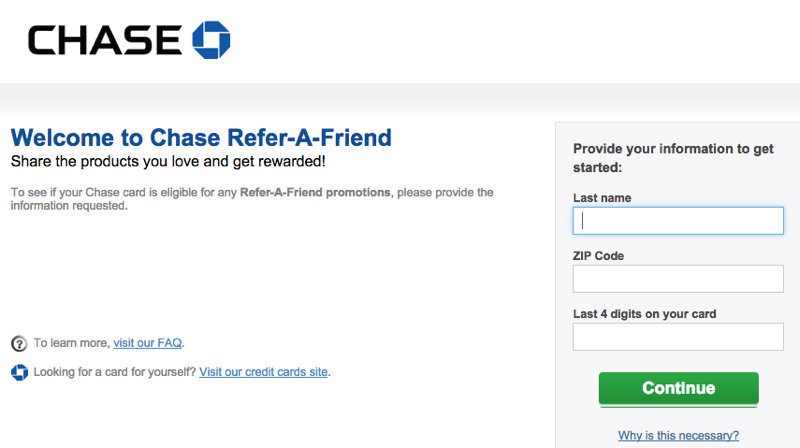800x448 pixels.
Task: Click 'Looking for a card for yourself?' text
Action: 114,372
